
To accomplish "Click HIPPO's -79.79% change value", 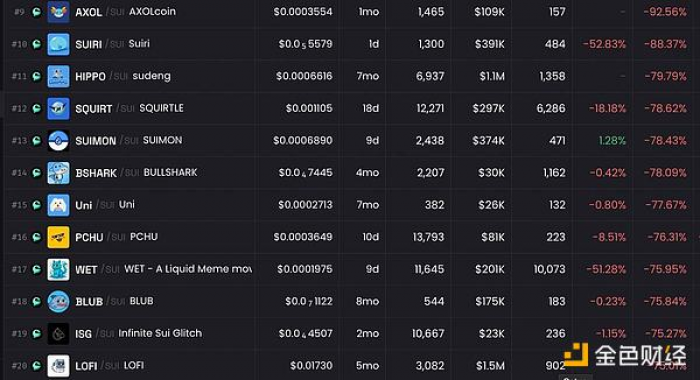I will click(x=665, y=76).
